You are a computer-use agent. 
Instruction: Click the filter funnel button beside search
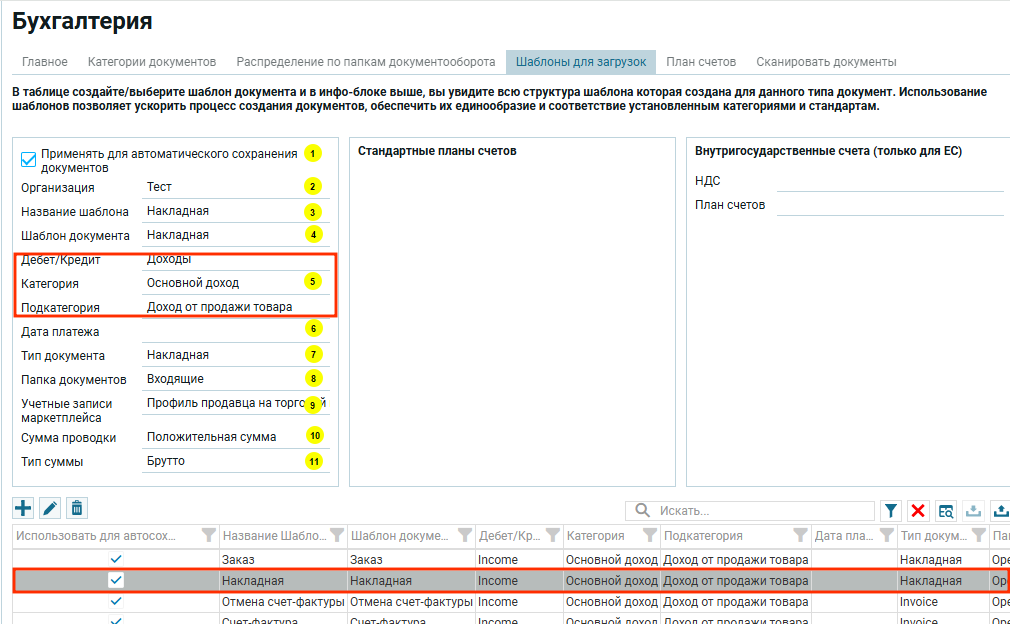891,511
